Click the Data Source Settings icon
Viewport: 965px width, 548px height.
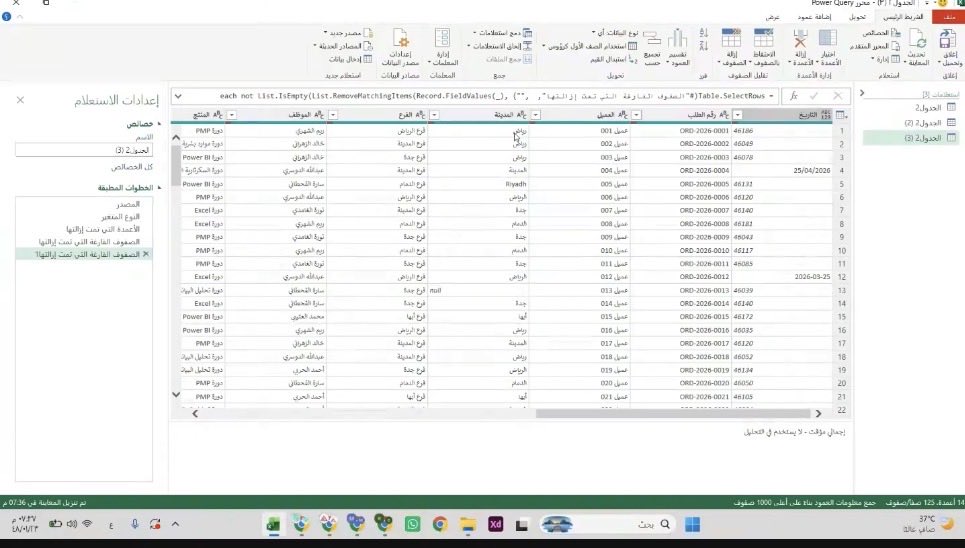[x=400, y=38]
